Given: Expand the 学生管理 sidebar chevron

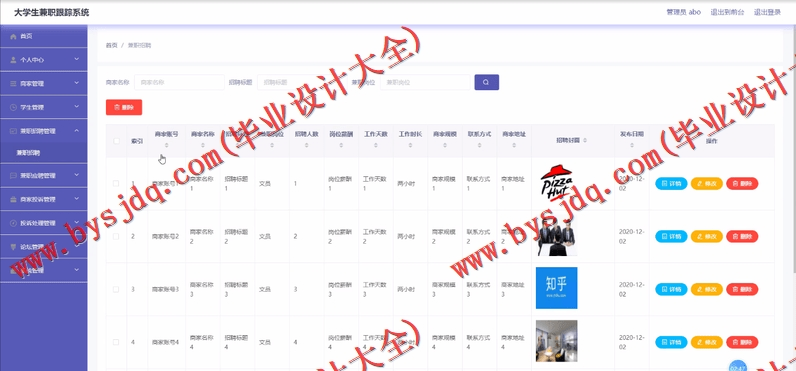Looking at the screenshot, I should point(77,107).
